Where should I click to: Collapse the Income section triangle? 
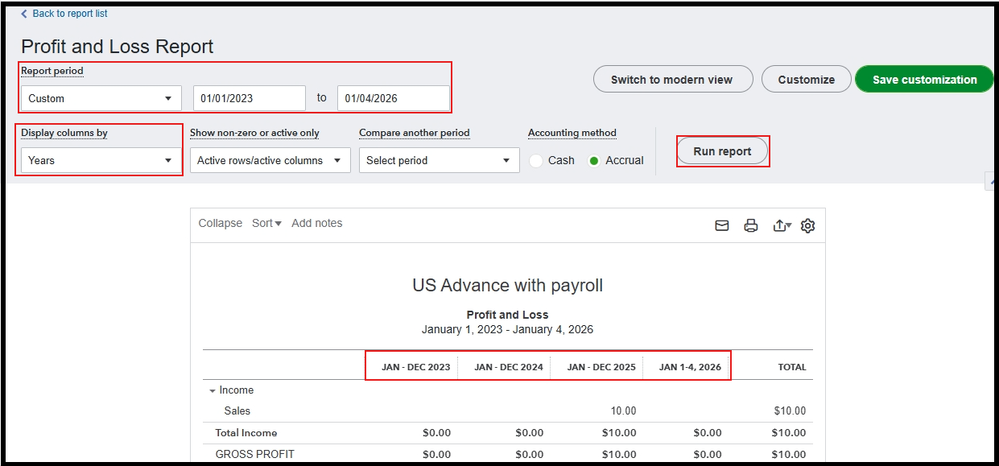tap(212, 390)
